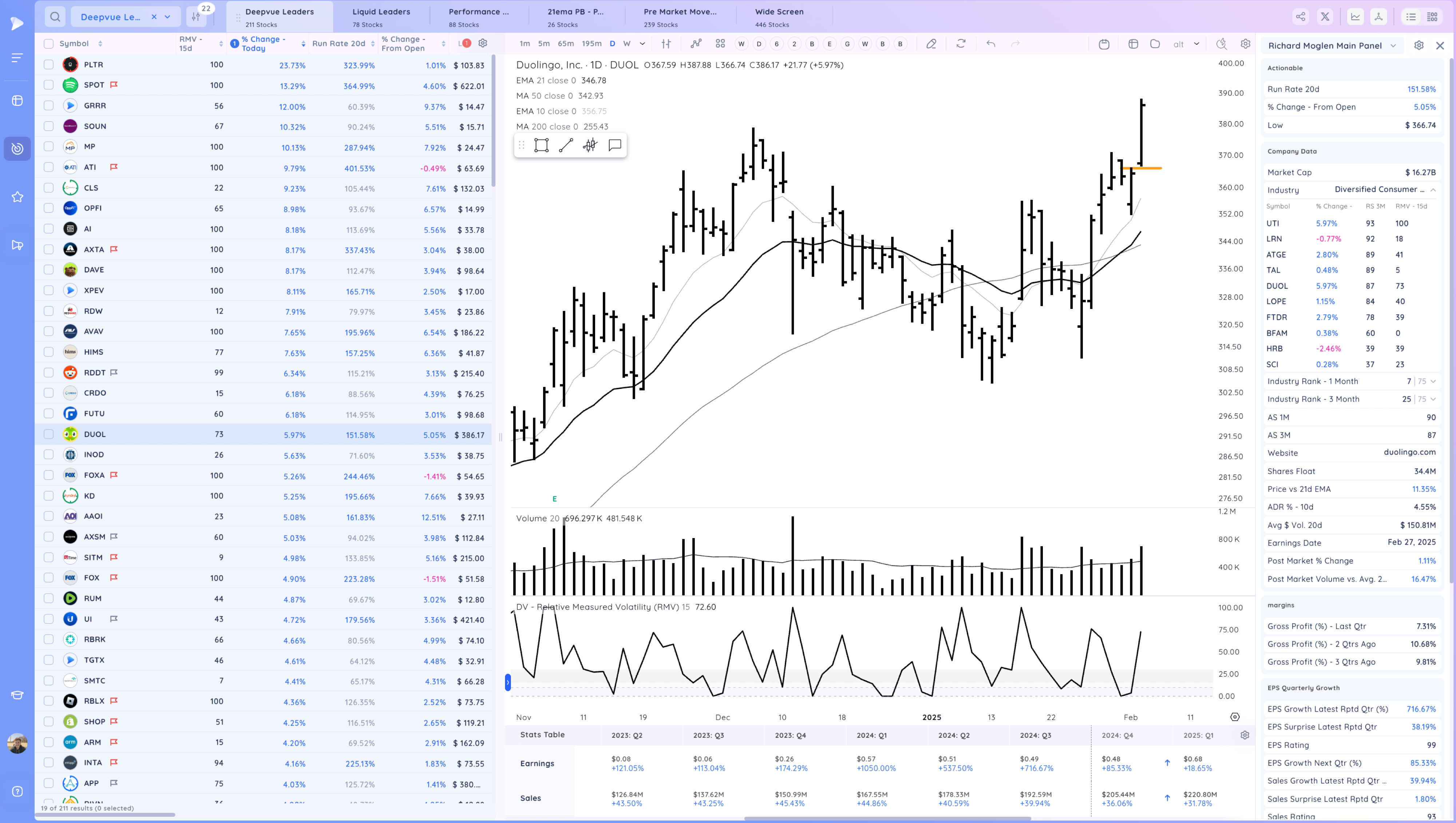Viewport: 1456px width, 823px height.
Task: Expand the Richard Moglen Main Panel dropdown
Action: pyautogui.click(x=1393, y=46)
